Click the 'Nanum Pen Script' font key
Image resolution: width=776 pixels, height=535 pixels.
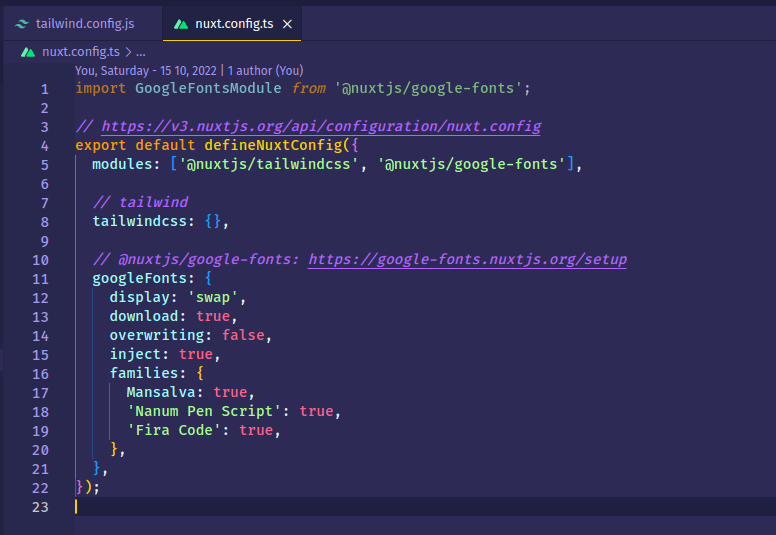coord(203,411)
